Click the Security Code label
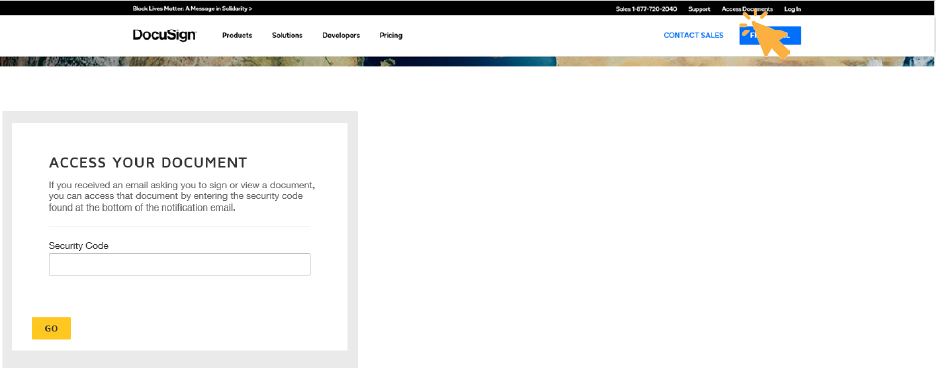The height and width of the screenshot is (368, 936). pos(79,246)
